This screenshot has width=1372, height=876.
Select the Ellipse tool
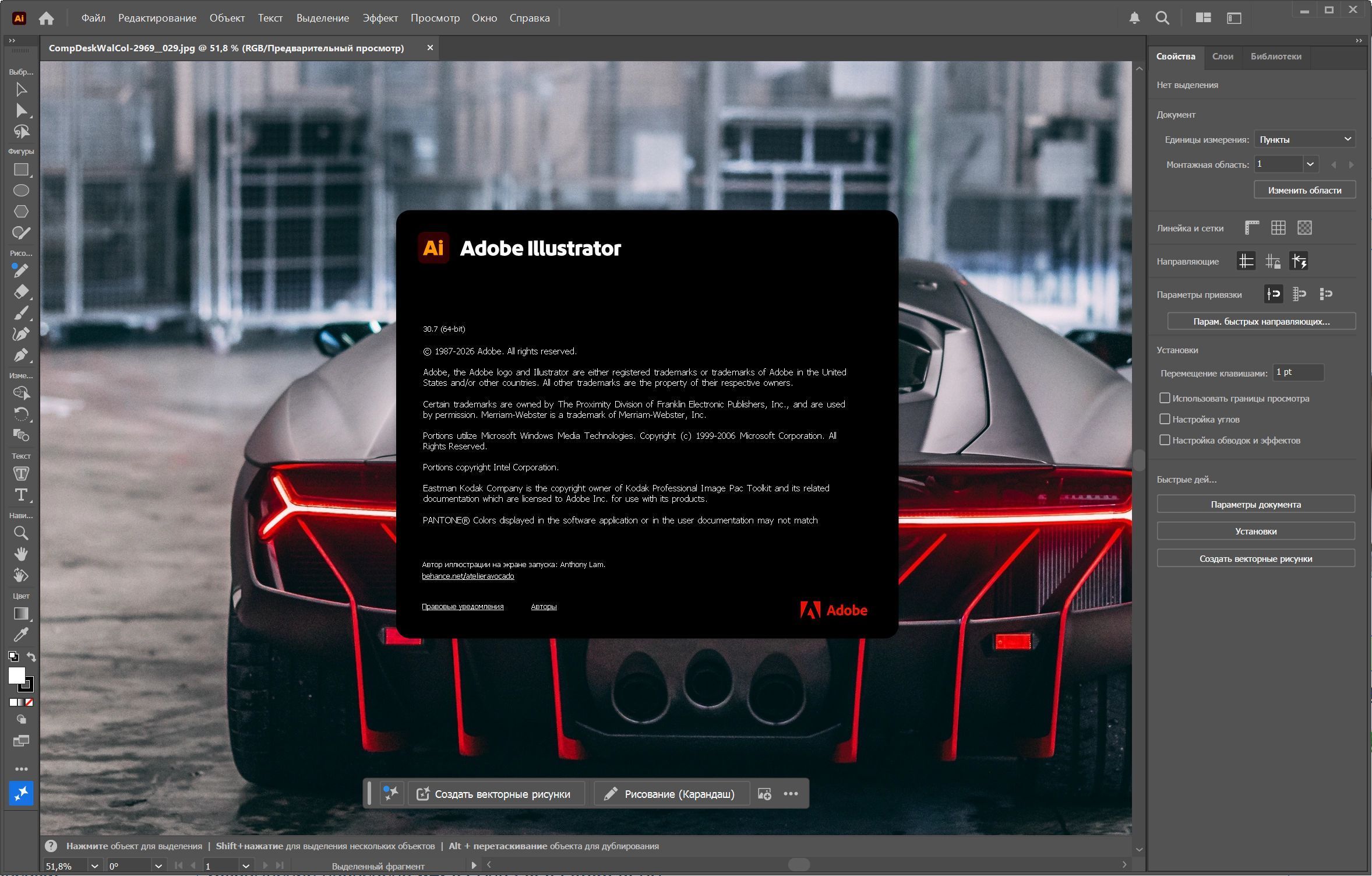pyautogui.click(x=21, y=191)
